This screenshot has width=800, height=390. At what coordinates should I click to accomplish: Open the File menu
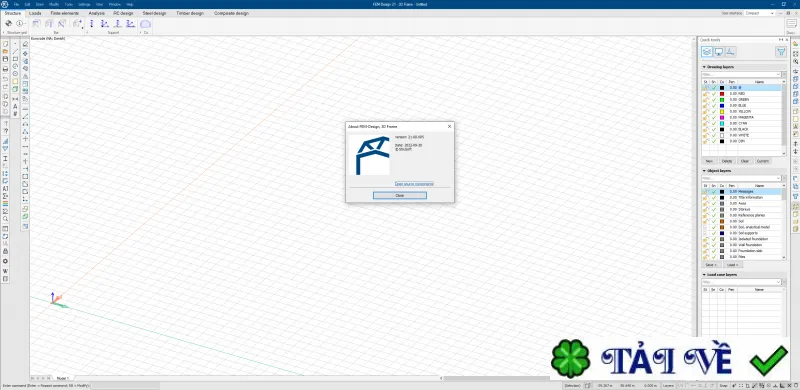16,4
